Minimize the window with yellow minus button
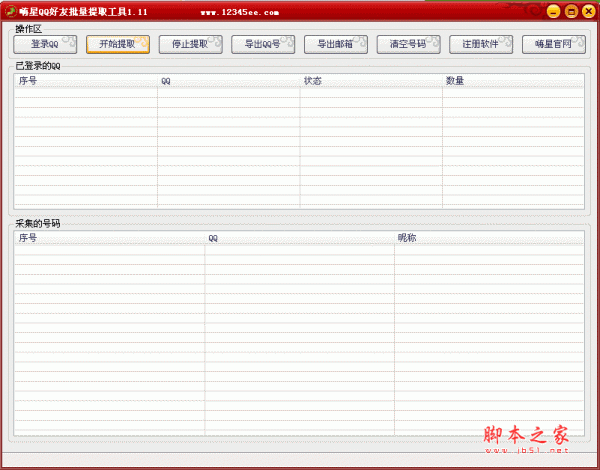This screenshot has height=470, width=600. point(553,11)
